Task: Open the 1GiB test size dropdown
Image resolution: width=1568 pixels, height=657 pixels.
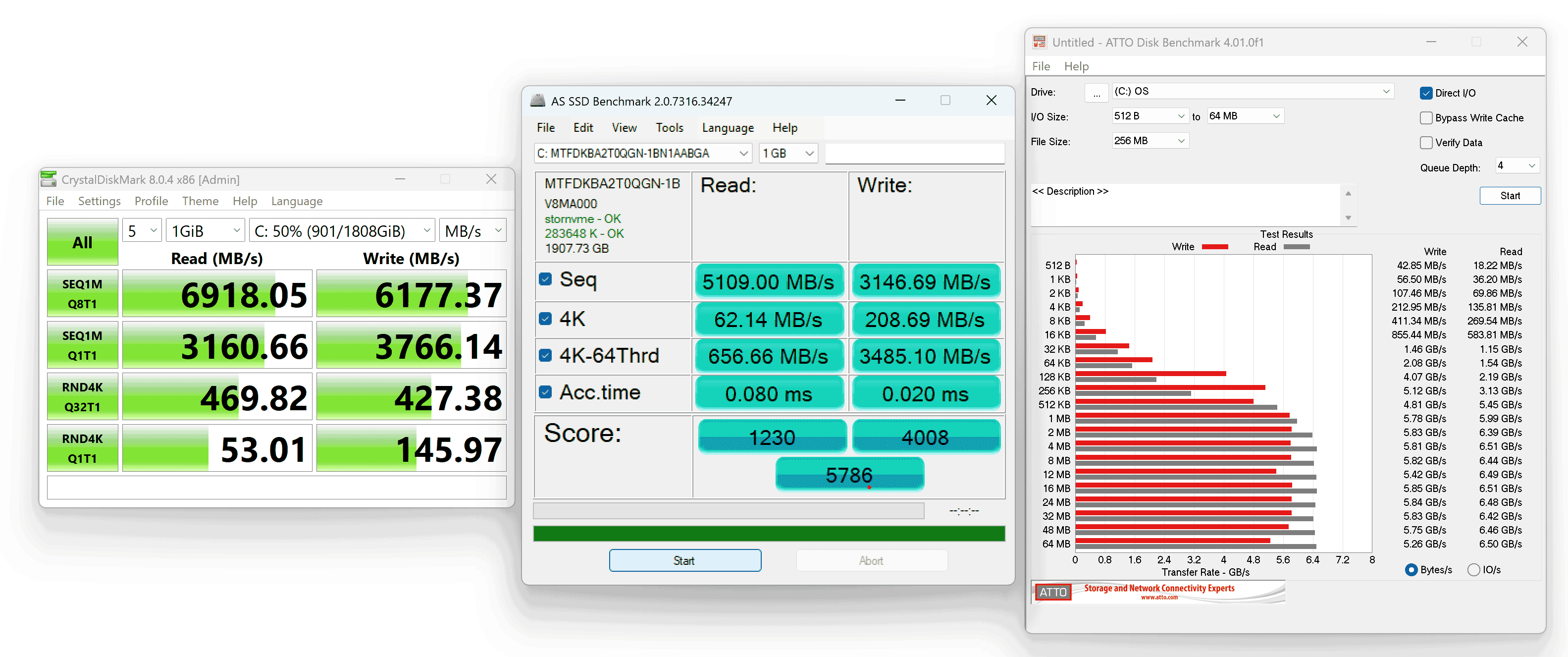Action: click(206, 231)
